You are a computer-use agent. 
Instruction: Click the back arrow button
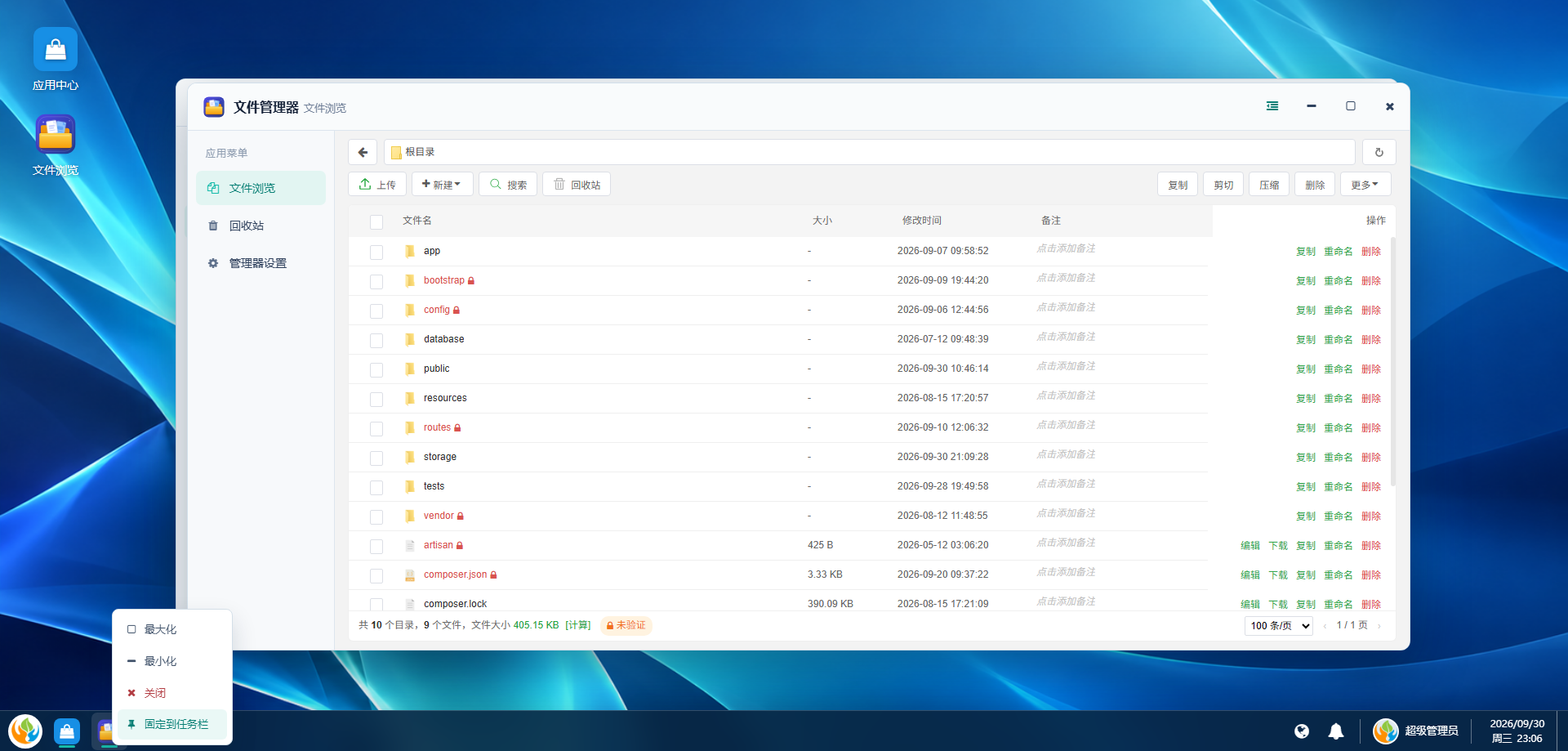click(363, 152)
